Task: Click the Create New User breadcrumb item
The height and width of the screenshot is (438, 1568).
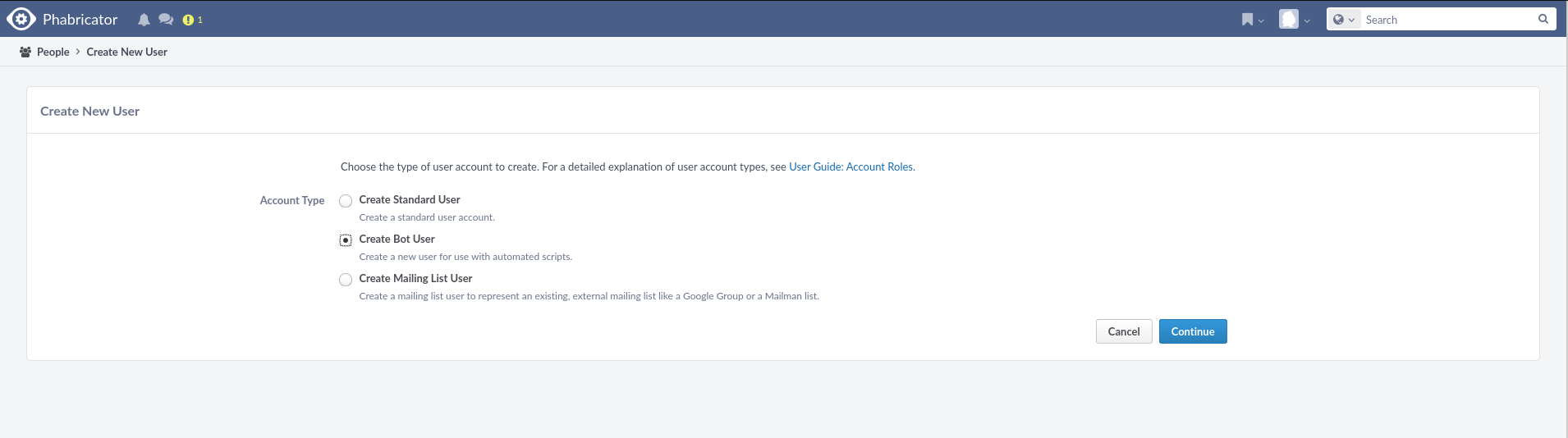Action: click(126, 52)
